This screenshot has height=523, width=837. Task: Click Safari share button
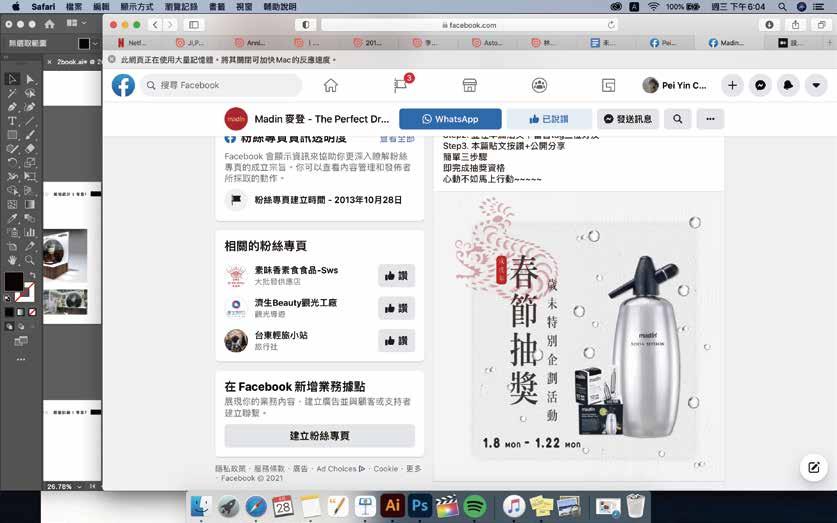[795, 25]
